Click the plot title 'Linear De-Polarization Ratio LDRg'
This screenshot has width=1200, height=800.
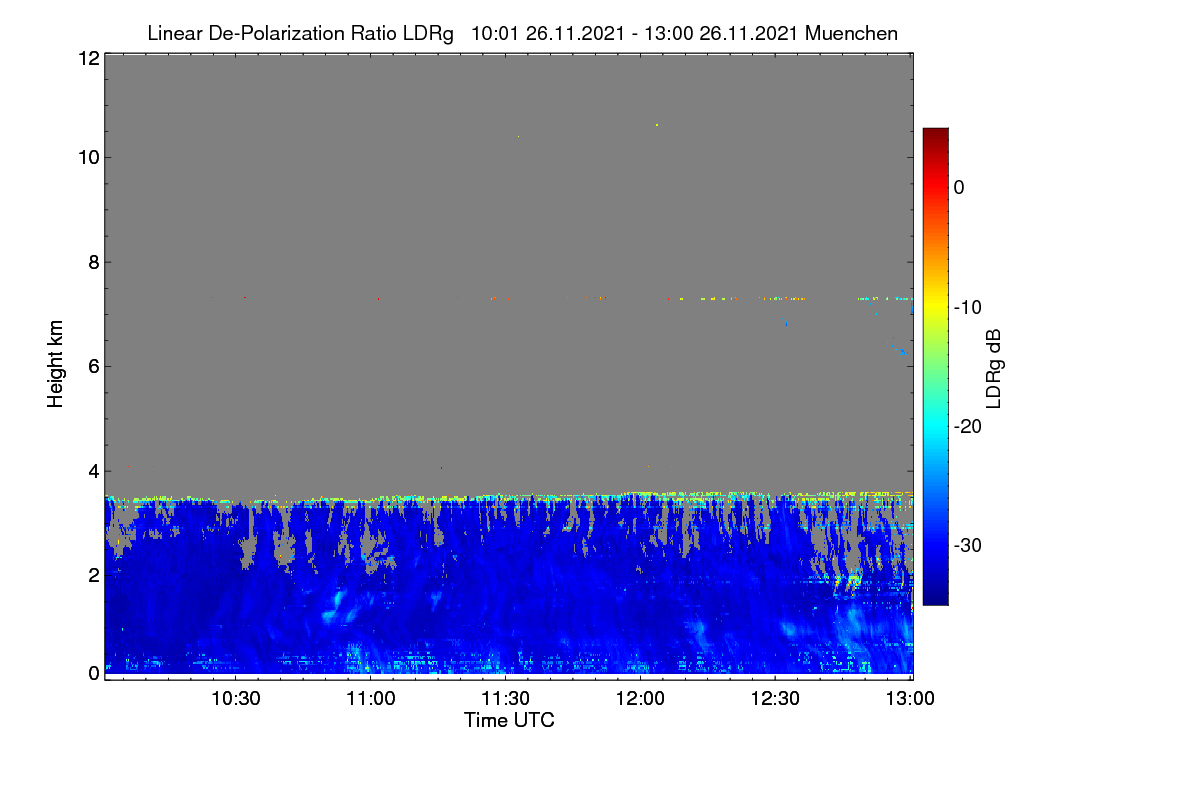coord(300,33)
